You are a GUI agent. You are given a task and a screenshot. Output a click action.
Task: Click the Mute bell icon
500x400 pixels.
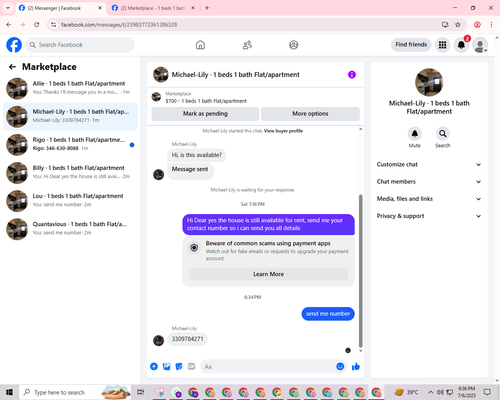click(415, 134)
